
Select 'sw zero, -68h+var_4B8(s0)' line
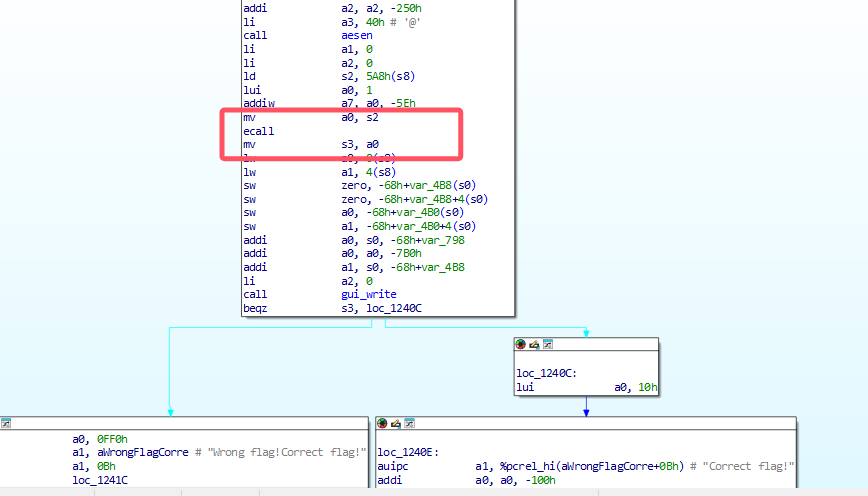click(359, 185)
